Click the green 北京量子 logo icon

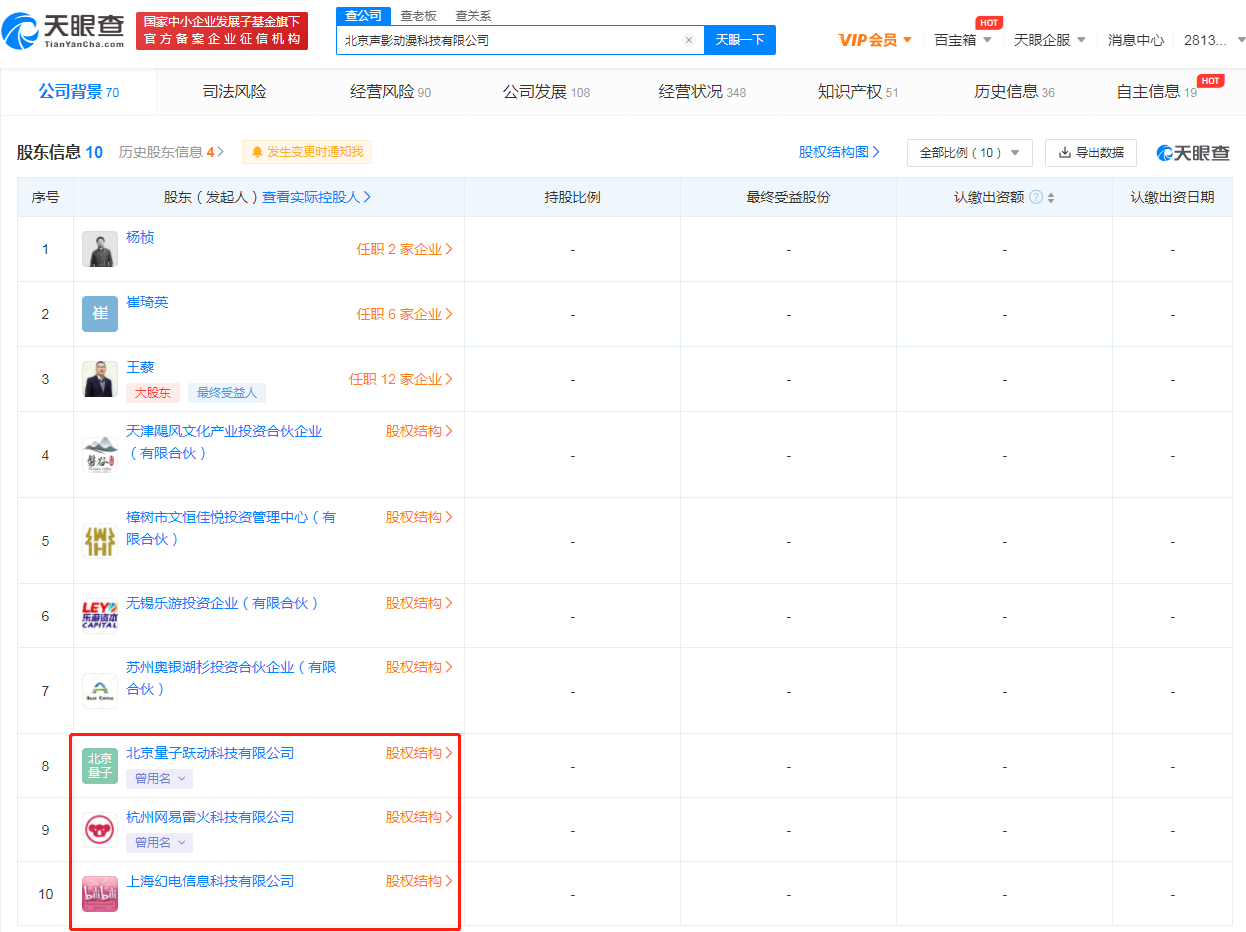click(100, 766)
